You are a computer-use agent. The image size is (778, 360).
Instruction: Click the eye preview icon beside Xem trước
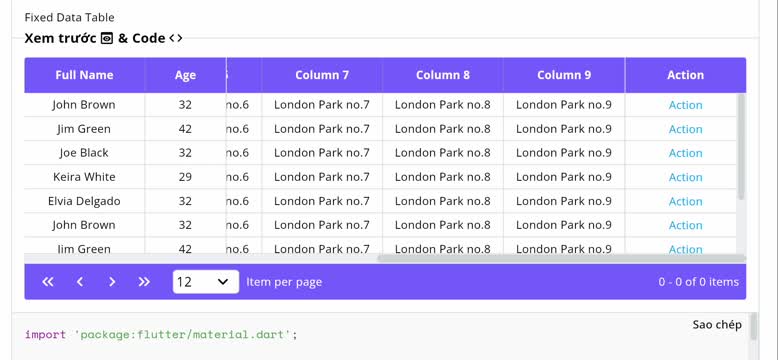tap(107, 38)
